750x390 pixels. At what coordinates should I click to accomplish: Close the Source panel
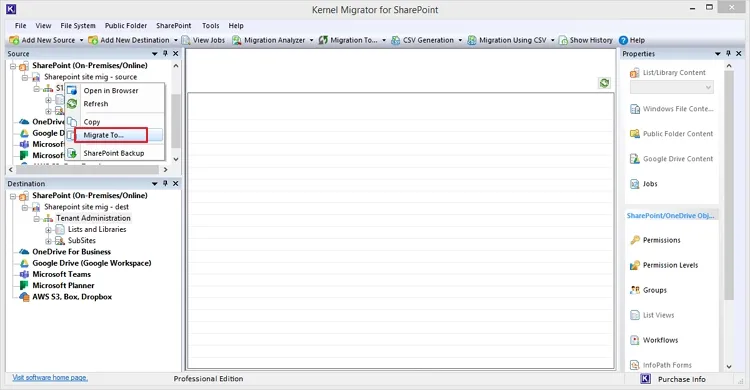176,54
